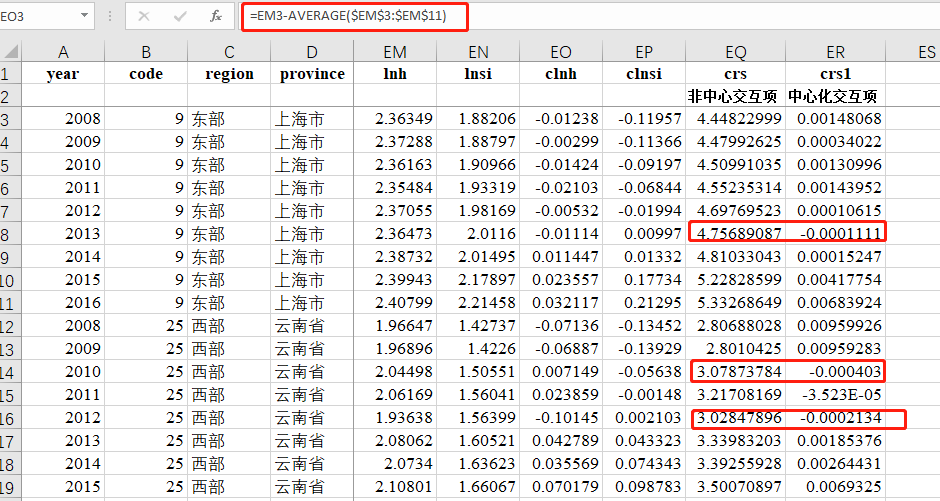The height and width of the screenshot is (501, 940).
Task: Click the 'crs1' header cell
Action: (835, 73)
